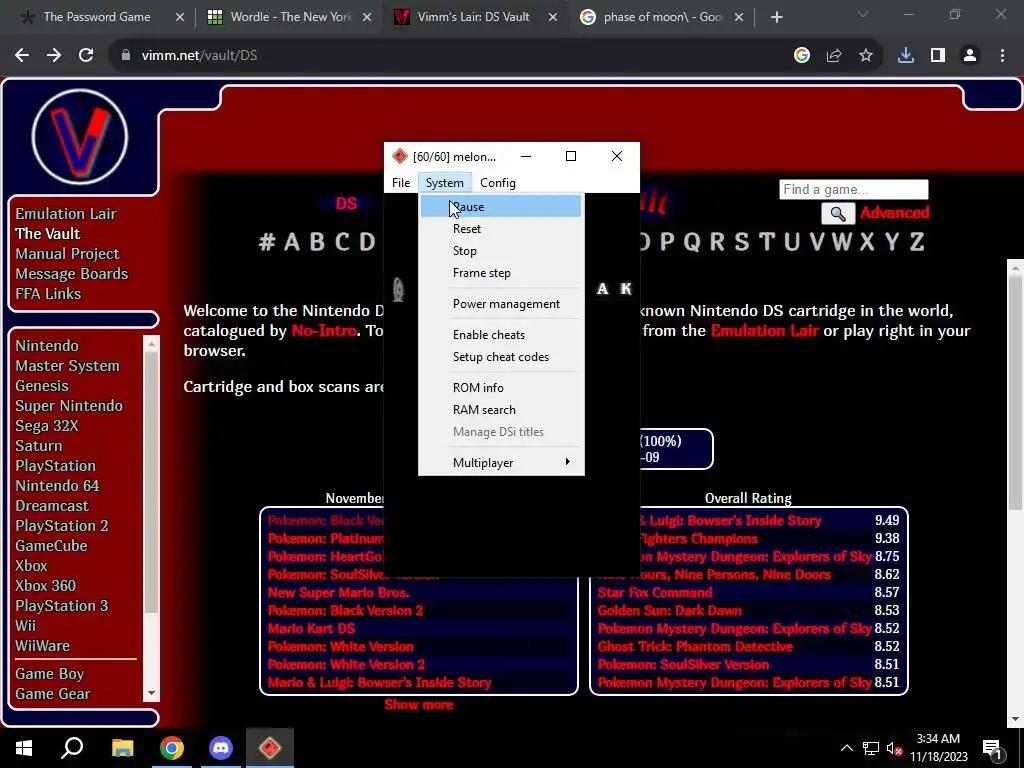This screenshot has width=1024, height=768.
Task: Switch to Wordle tab
Action: click(x=291, y=17)
